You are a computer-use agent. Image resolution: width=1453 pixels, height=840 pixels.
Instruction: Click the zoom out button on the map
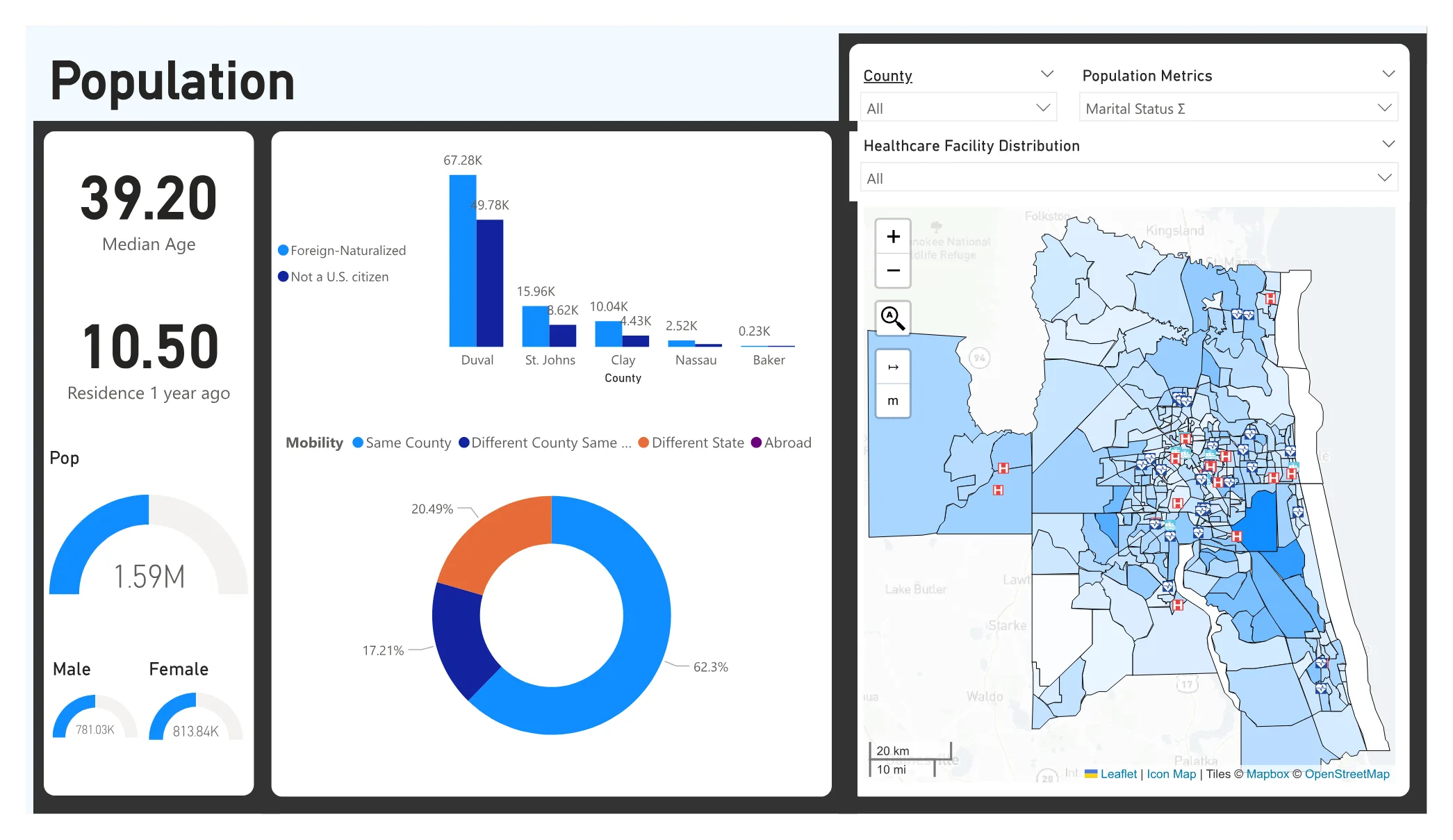pos(892,270)
